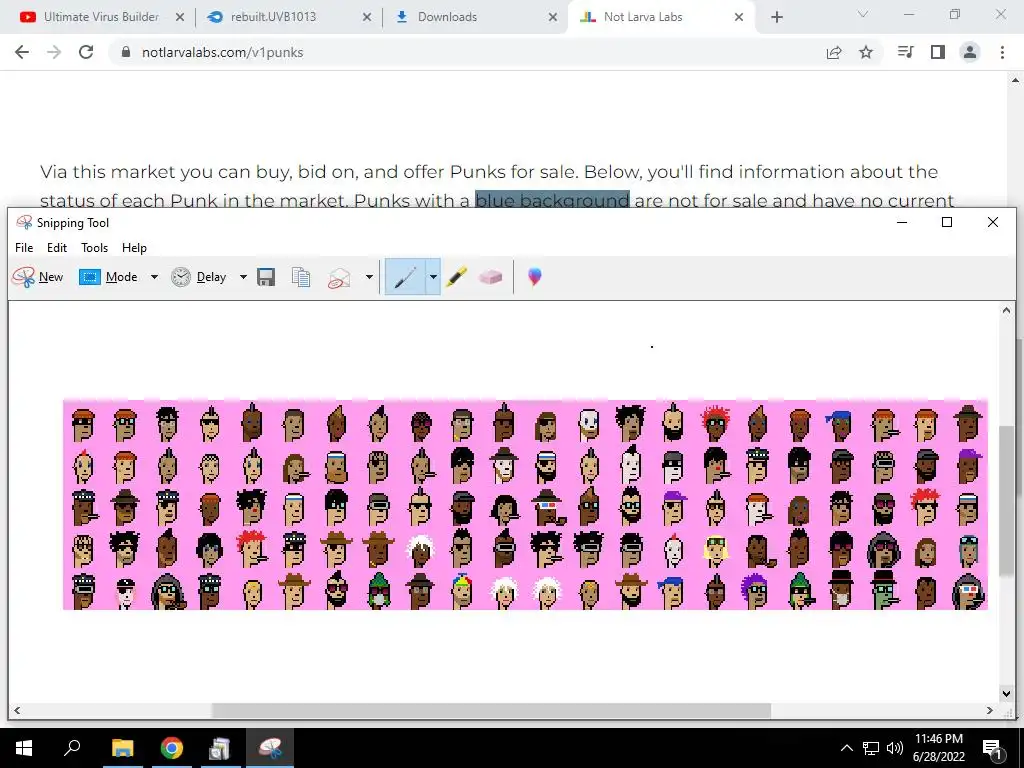1024x768 pixels.
Task: Click Snipping Tool scroll up arrow
Action: click(x=1006, y=311)
